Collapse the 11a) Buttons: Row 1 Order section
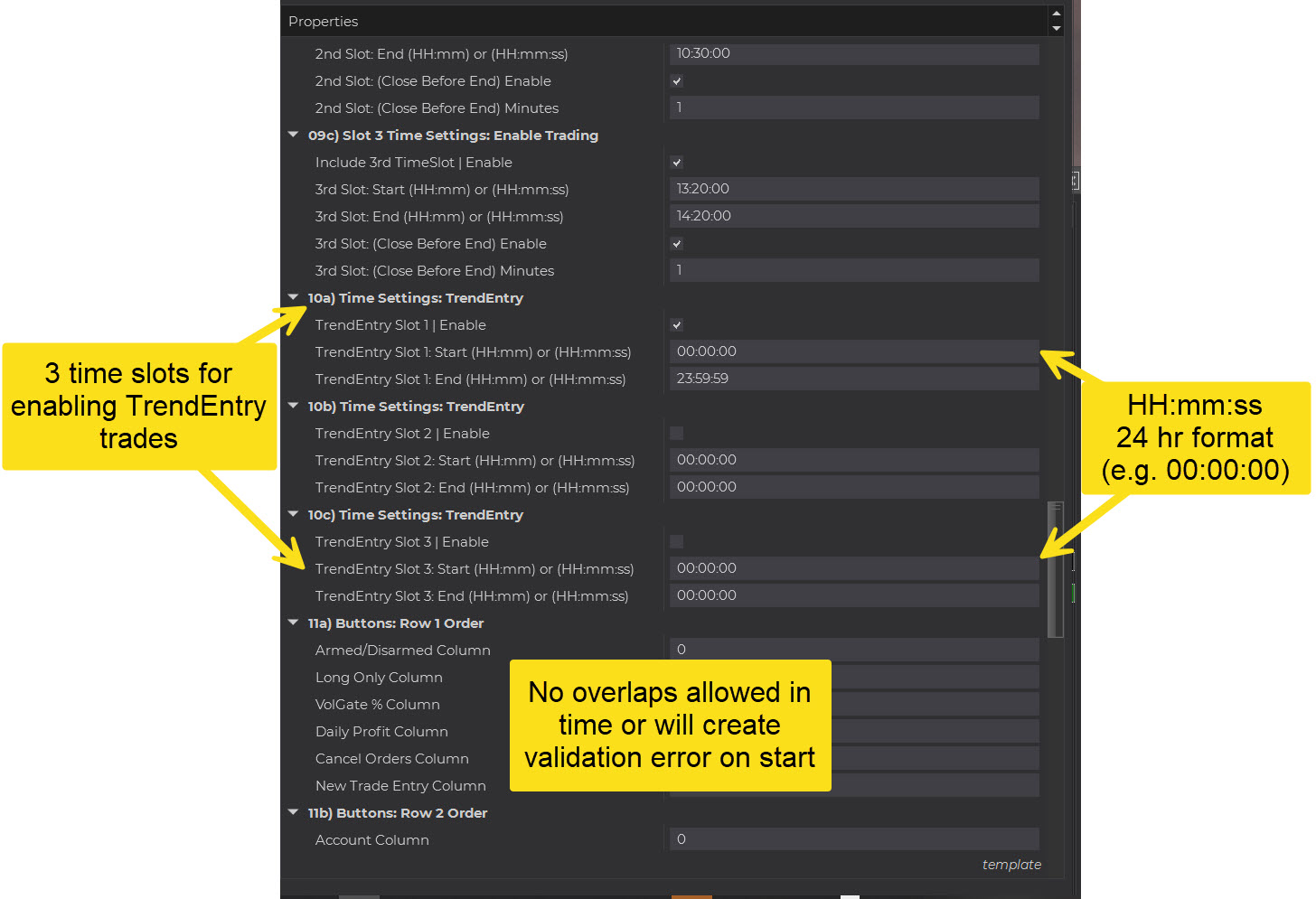The width and height of the screenshot is (1316, 899). coord(293,623)
